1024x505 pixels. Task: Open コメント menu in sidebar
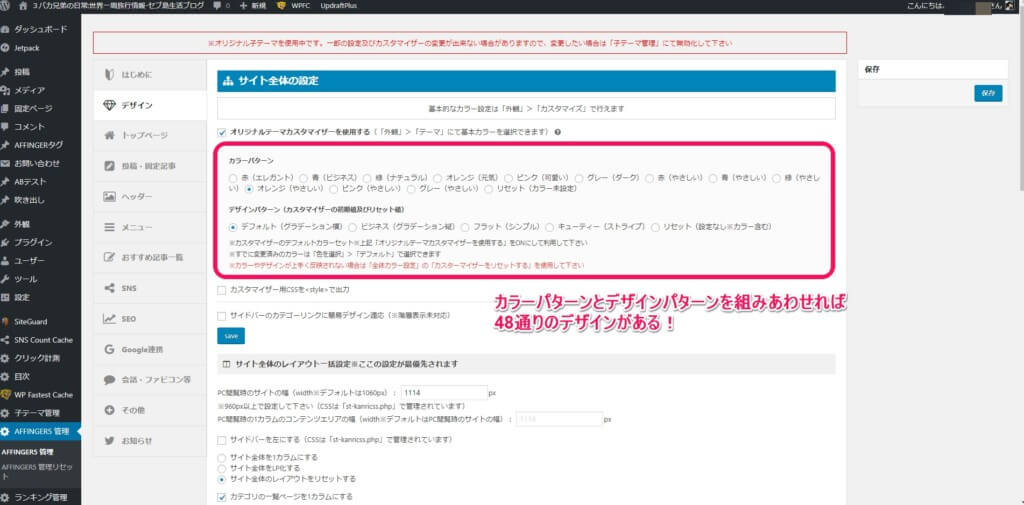click(40, 127)
